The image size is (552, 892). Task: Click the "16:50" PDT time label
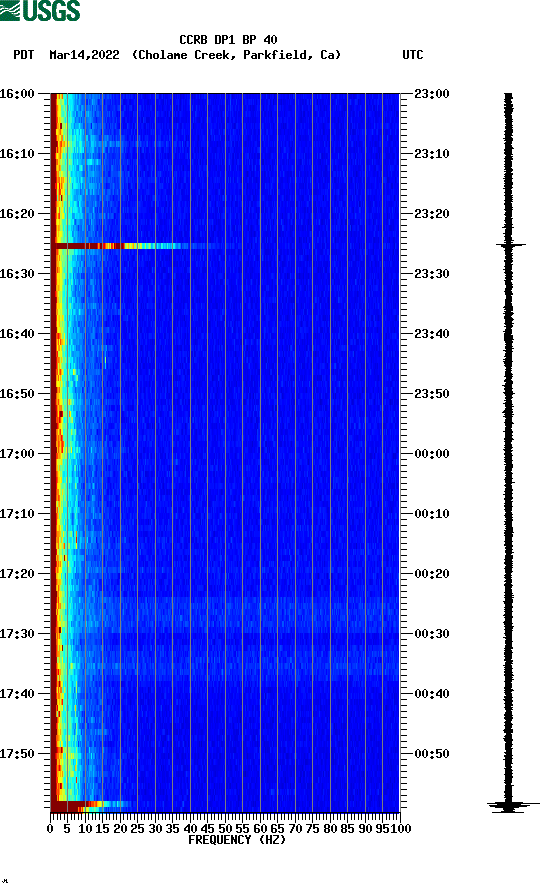pyautogui.click(x=17, y=394)
